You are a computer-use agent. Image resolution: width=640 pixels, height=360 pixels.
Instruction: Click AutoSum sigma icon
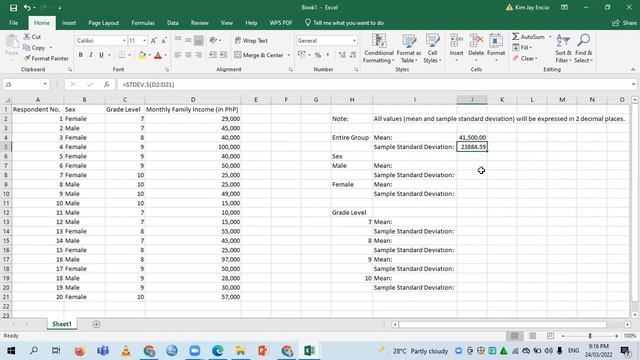[516, 37]
